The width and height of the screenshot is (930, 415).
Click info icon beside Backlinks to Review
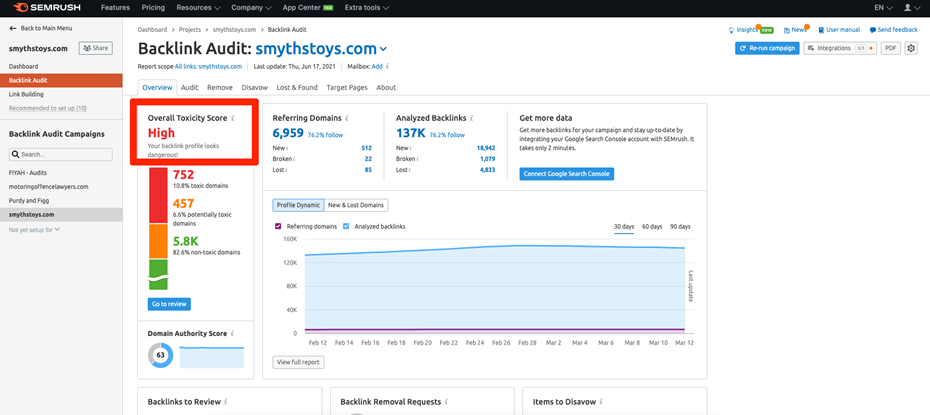click(x=226, y=402)
